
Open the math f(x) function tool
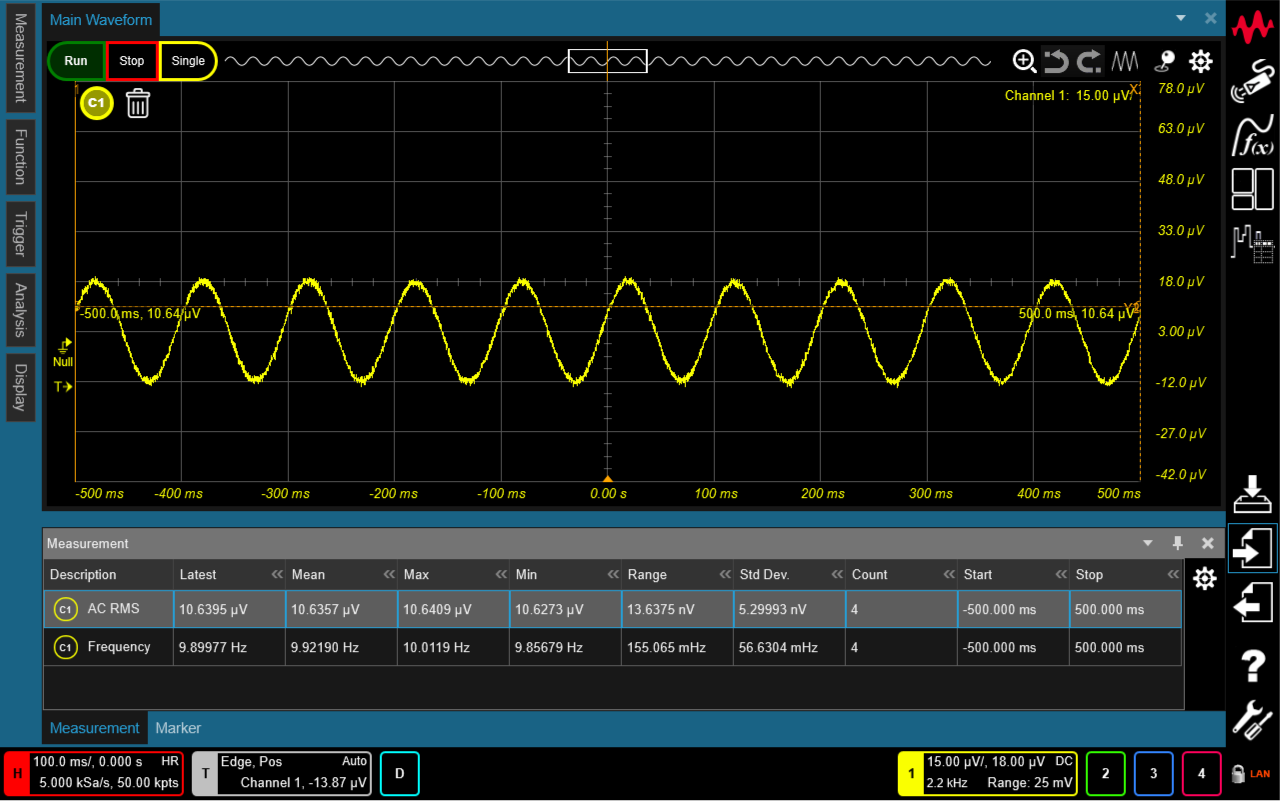click(1252, 136)
